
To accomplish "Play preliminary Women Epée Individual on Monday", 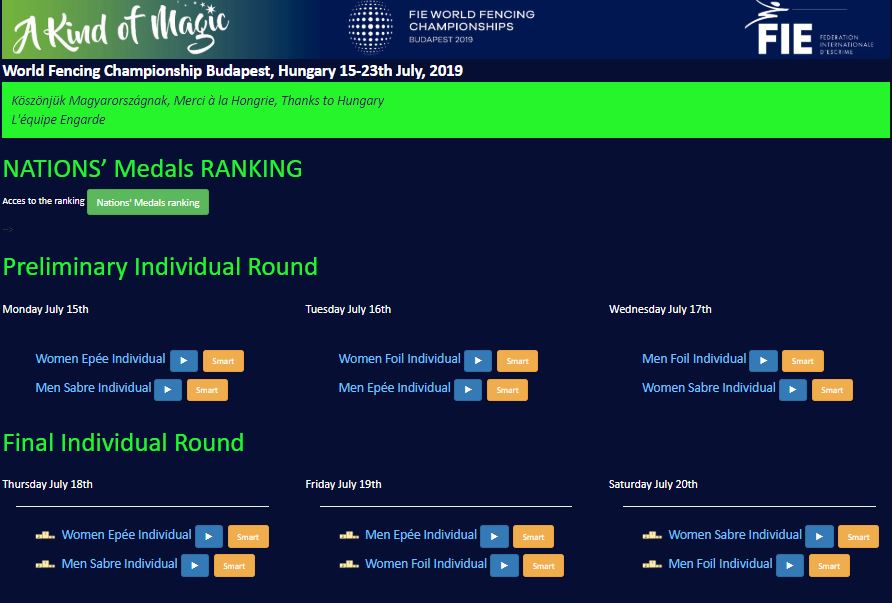I will click(184, 361).
